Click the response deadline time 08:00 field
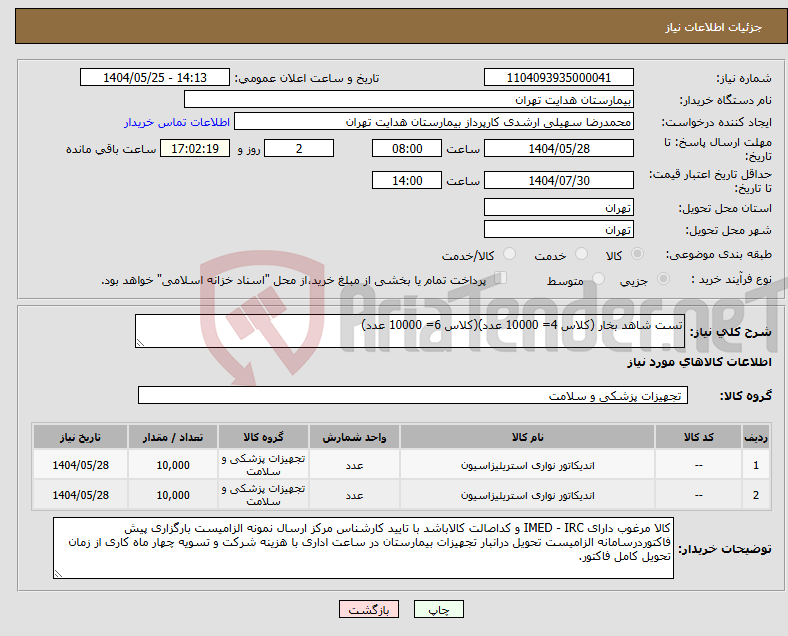 pyautogui.click(x=407, y=148)
